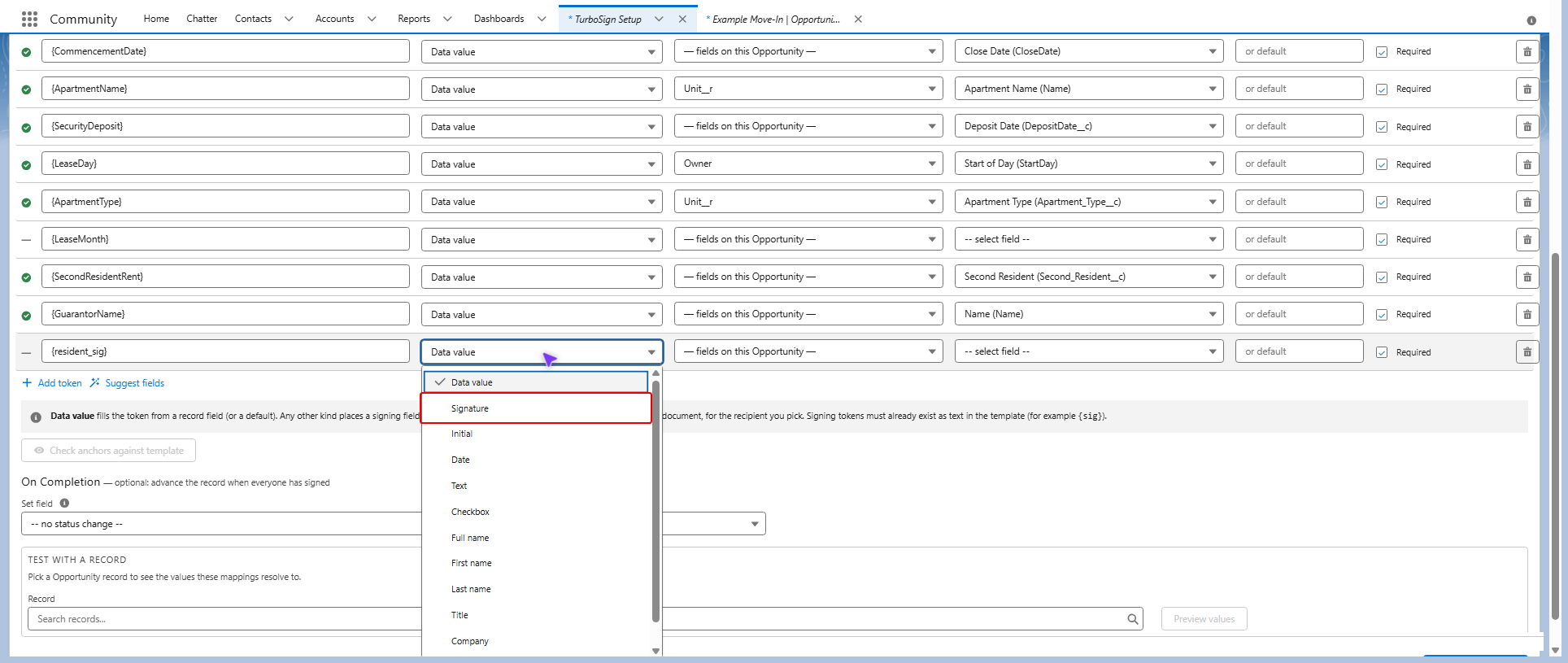Expand the Accounts navigation chevron

click(x=372, y=19)
